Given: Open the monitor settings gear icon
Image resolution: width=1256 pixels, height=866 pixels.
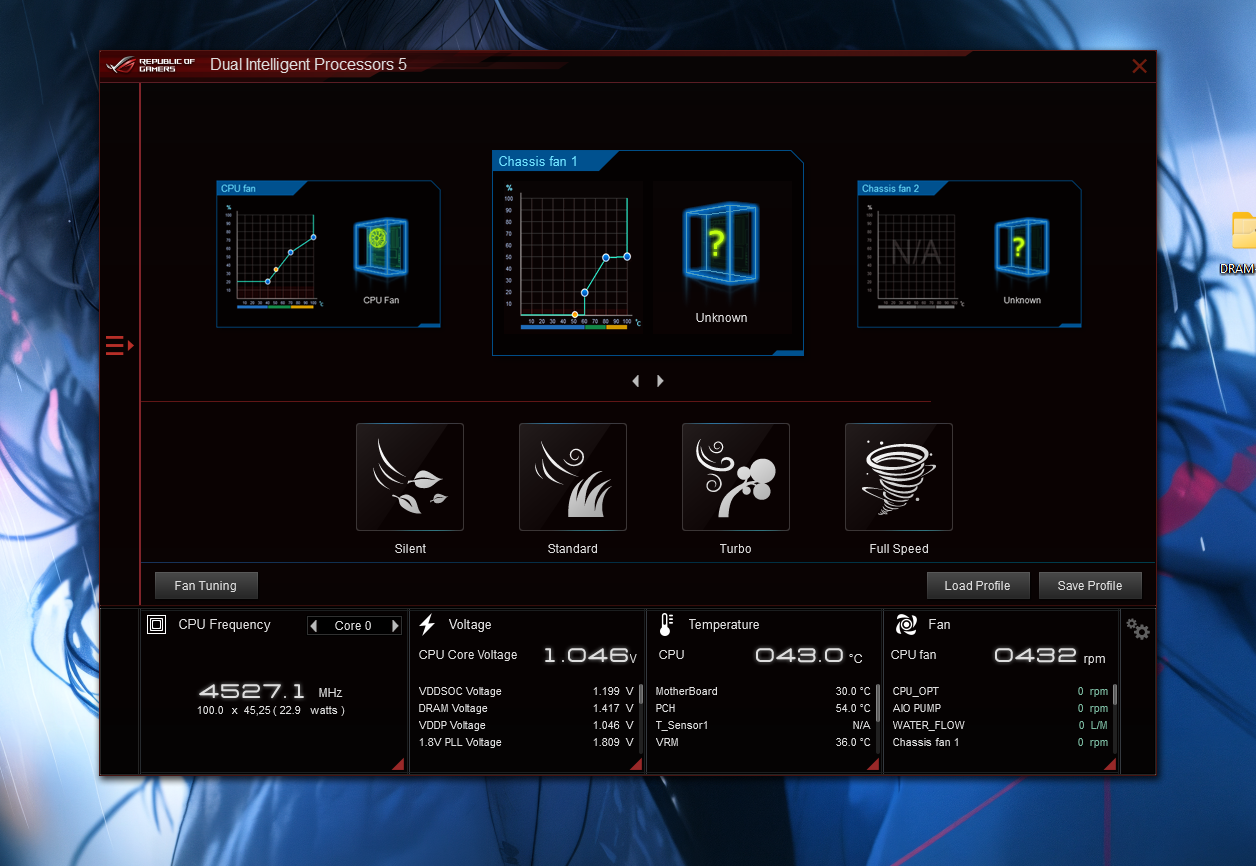Looking at the screenshot, I should pos(1138,629).
